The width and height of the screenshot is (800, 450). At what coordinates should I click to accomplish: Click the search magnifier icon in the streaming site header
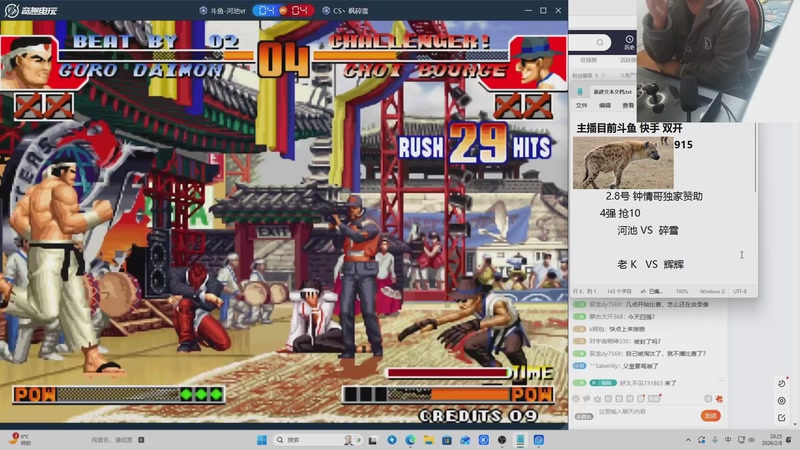click(600, 42)
